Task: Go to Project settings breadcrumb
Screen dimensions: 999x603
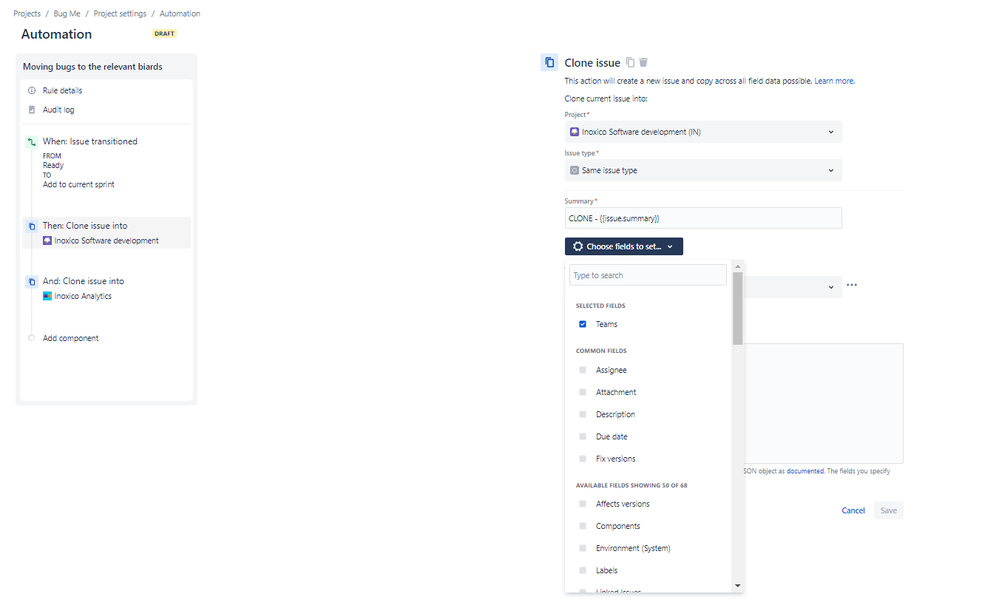Action: coord(120,13)
